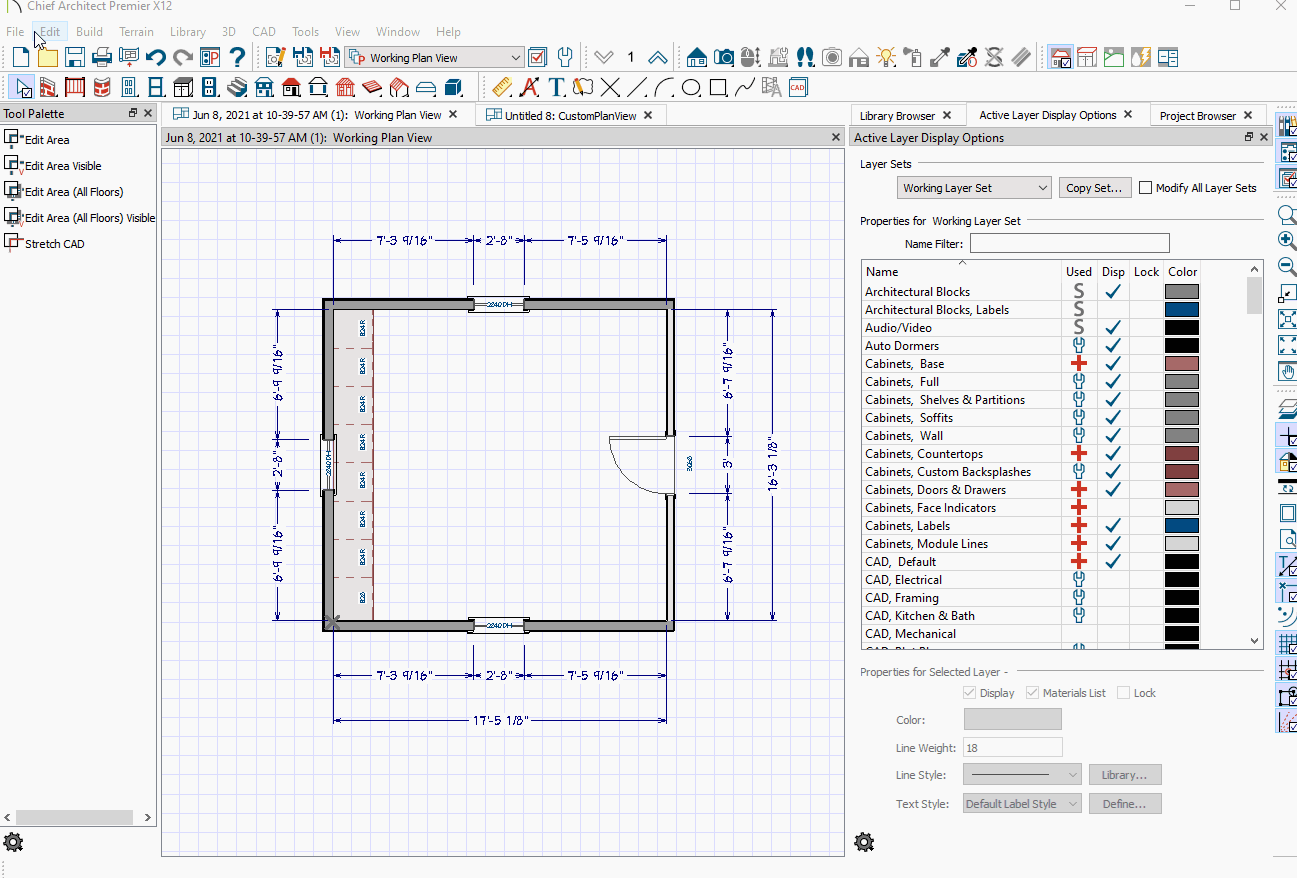The image size is (1297, 878).
Task: Expand the Text Style dropdown
Action: 1021,803
